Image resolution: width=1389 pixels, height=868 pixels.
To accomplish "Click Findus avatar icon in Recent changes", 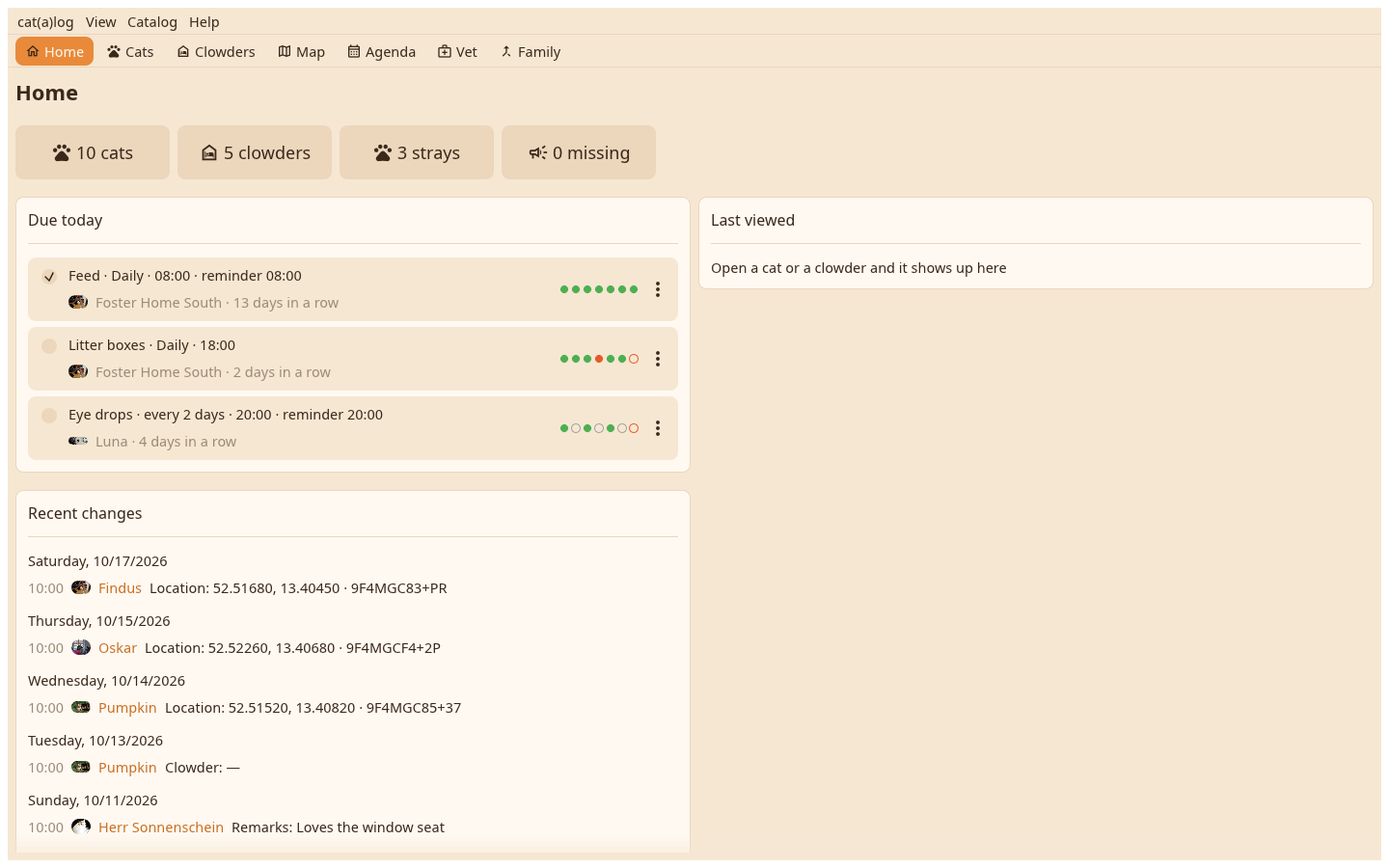I will tap(81, 588).
